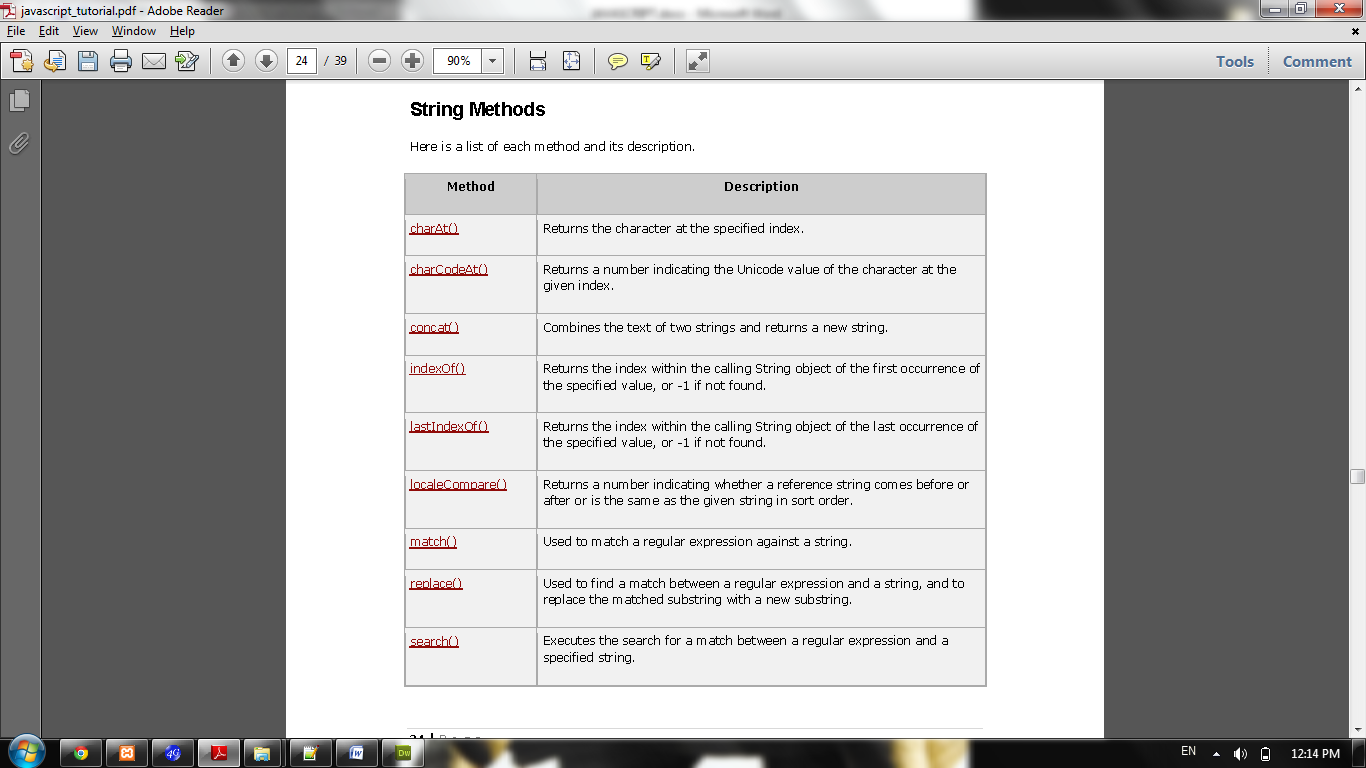
Task: Go to next page down arrow
Action: pyautogui.click(x=266, y=61)
